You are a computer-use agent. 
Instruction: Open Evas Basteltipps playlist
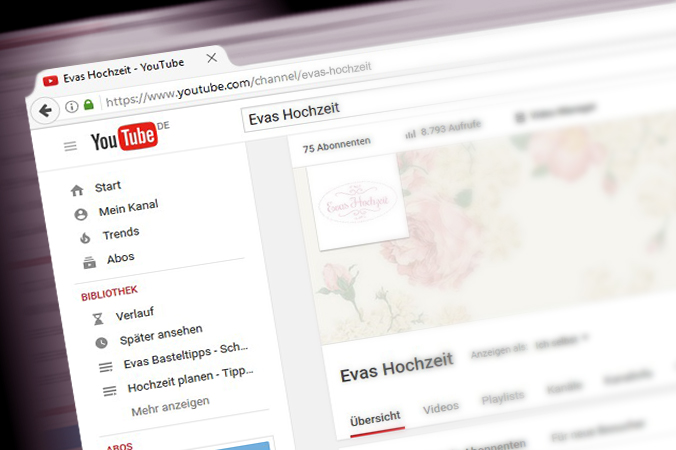(x=186, y=356)
